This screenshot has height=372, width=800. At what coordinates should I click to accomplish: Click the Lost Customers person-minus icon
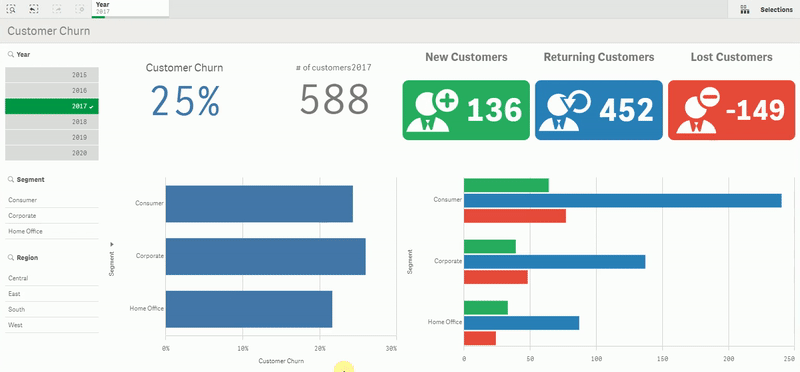coord(698,110)
